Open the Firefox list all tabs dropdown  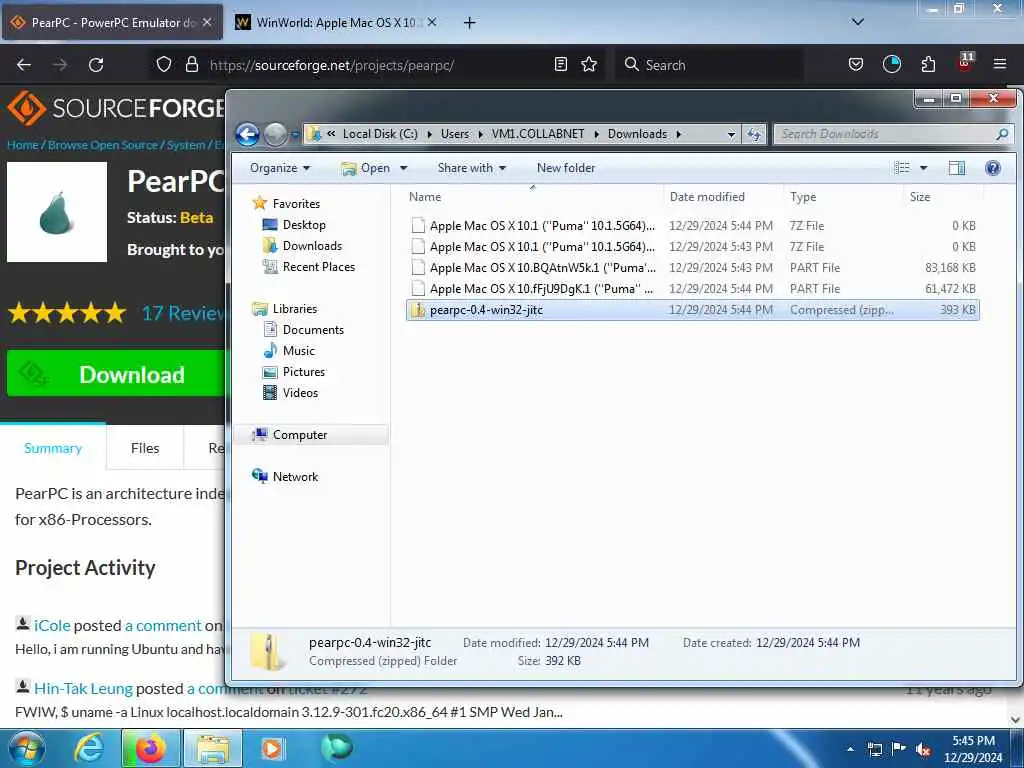[x=858, y=22]
